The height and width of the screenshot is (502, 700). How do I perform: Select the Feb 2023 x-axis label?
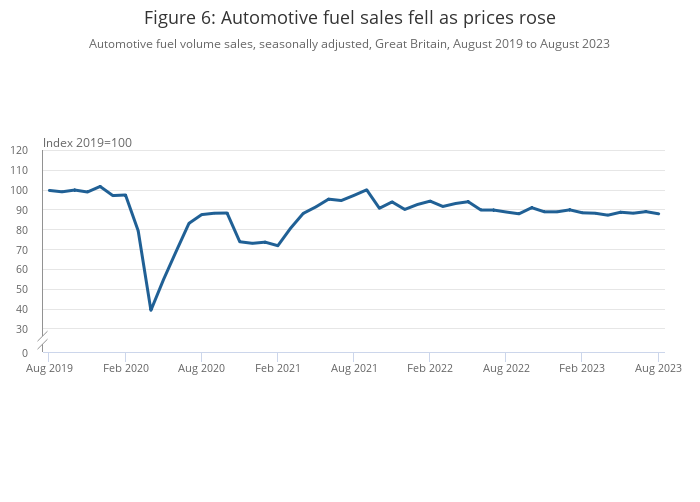[581, 368]
